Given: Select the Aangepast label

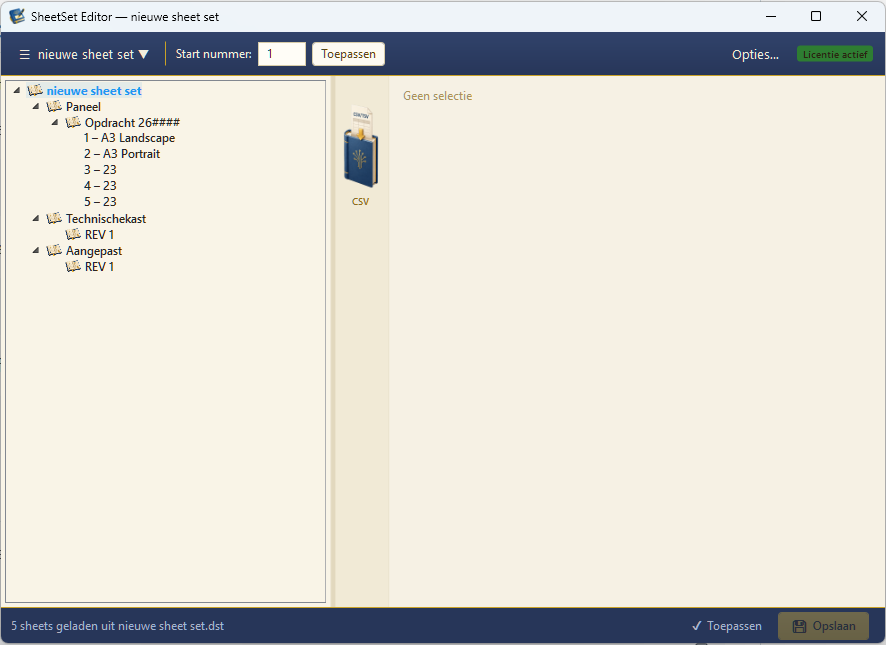Looking at the screenshot, I should point(94,251).
